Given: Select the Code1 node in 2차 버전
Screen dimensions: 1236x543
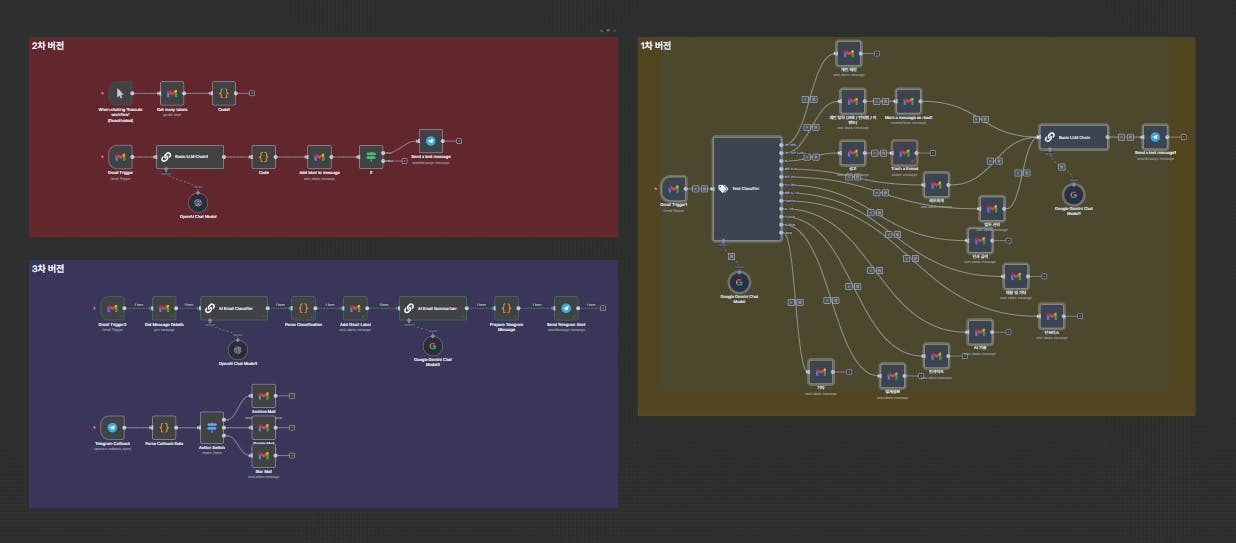Looking at the screenshot, I should (x=224, y=93).
